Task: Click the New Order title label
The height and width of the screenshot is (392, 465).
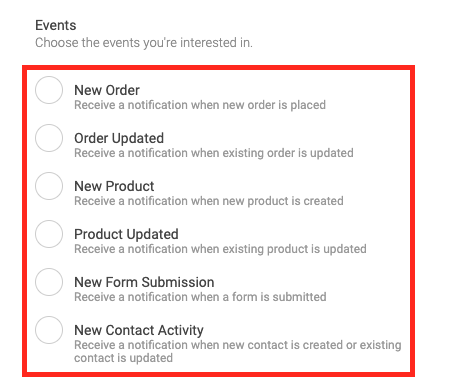Action: click(x=107, y=90)
